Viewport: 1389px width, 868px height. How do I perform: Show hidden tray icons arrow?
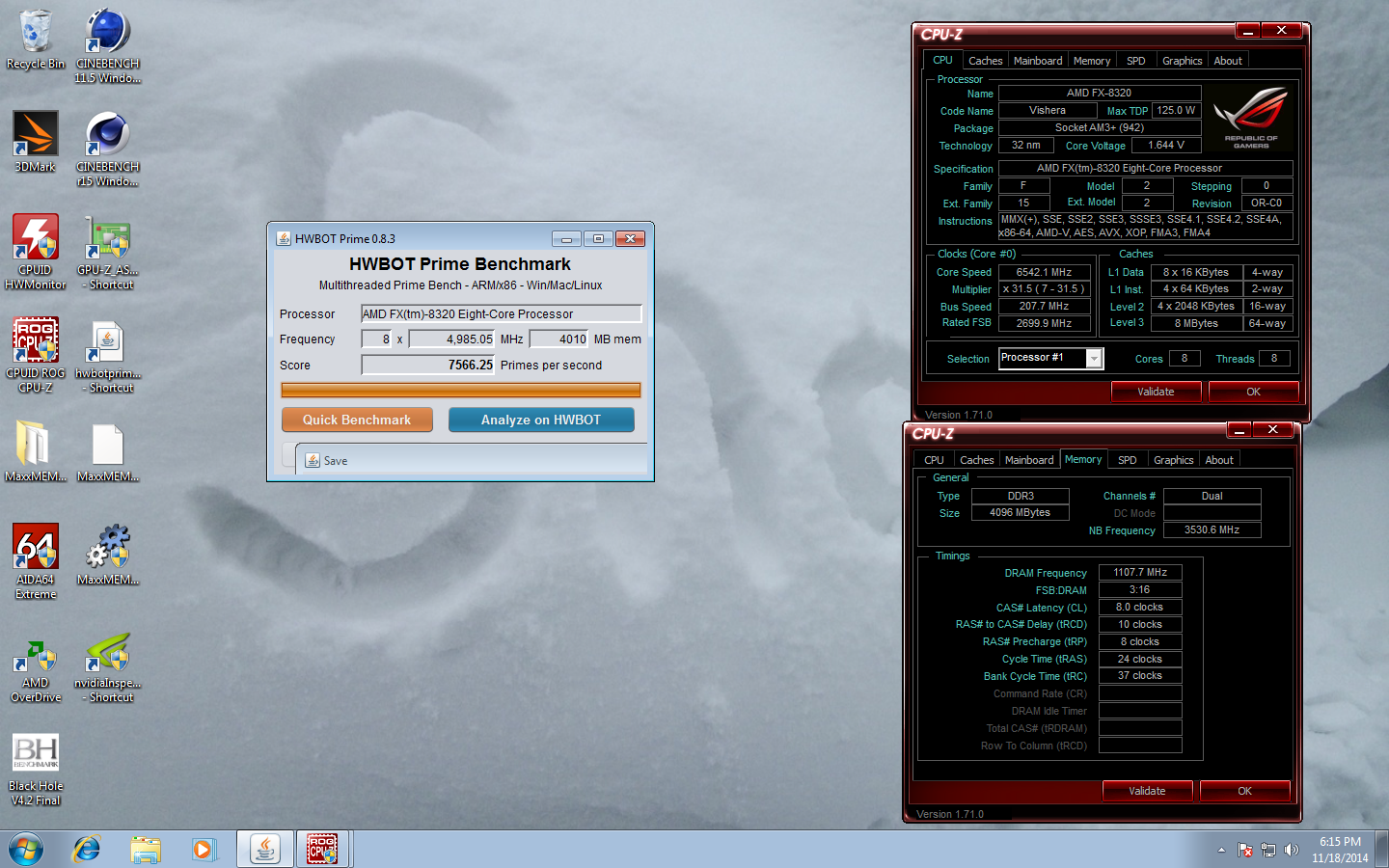1221,850
